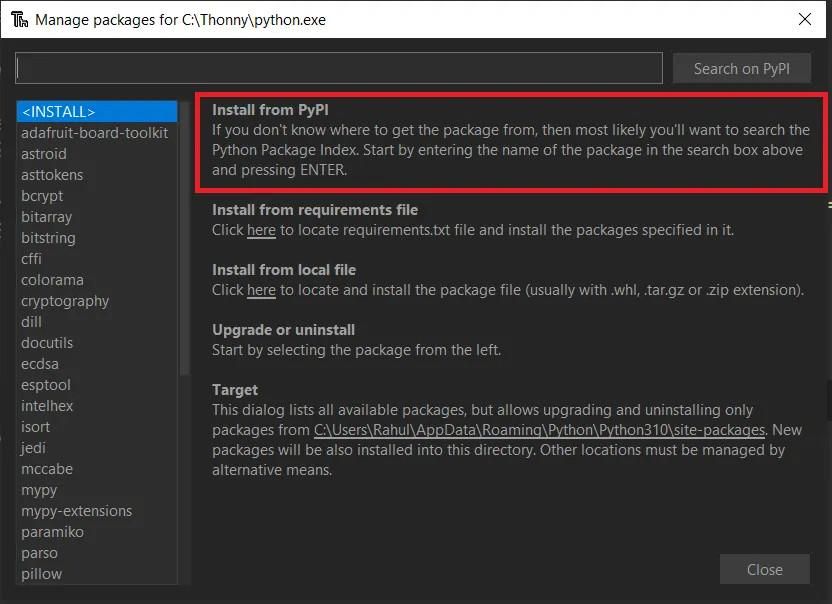832x604 pixels.
Task: Select the jedi package entry
Action: [33, 448]
